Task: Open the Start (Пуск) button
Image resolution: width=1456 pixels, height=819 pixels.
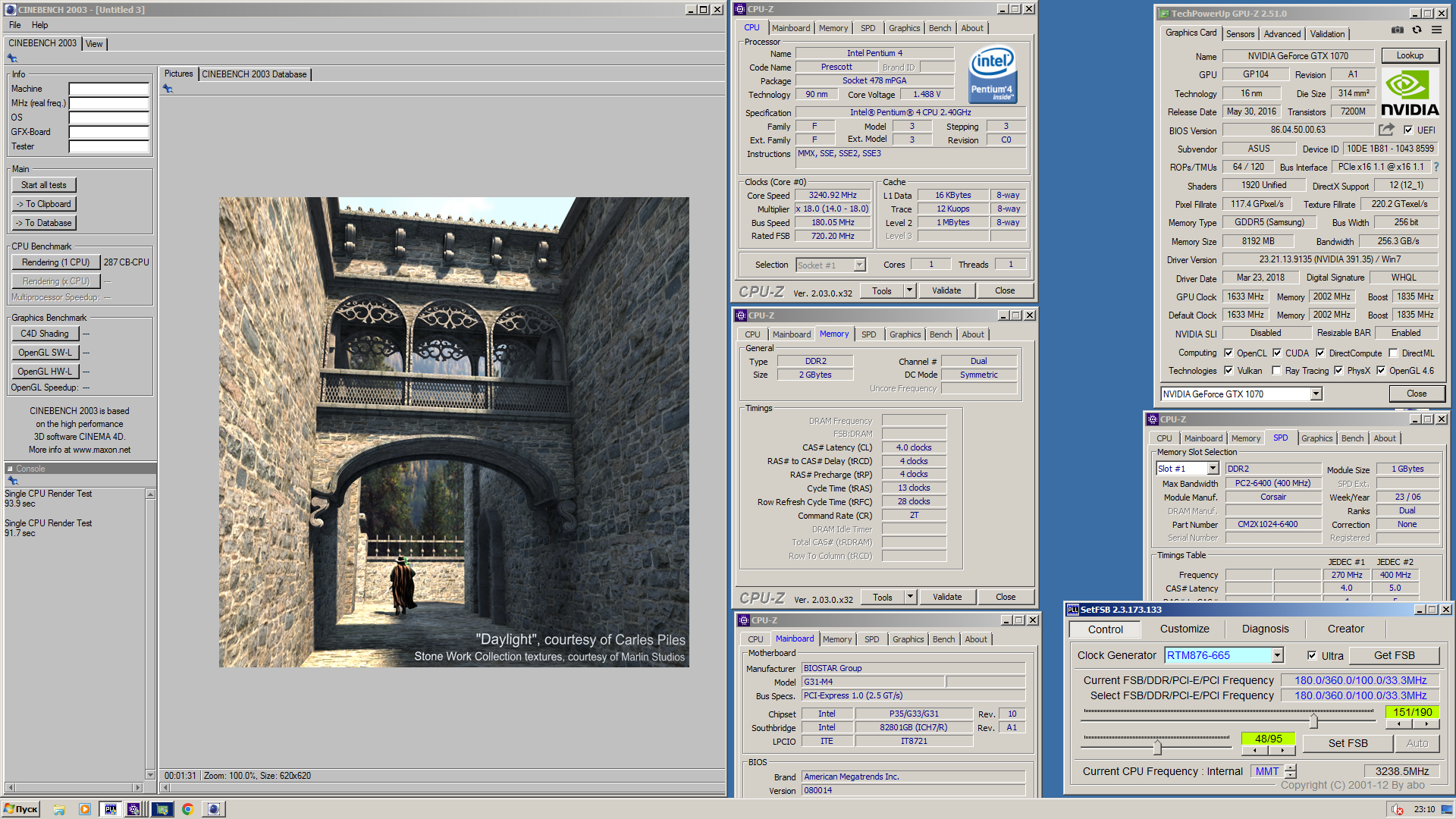Action: [20, 809]
